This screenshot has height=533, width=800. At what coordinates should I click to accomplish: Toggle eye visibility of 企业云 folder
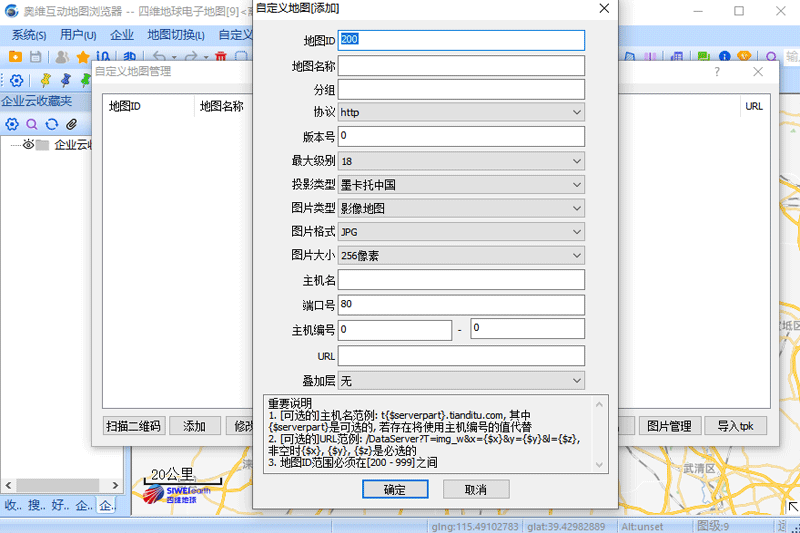pos(29,144)
